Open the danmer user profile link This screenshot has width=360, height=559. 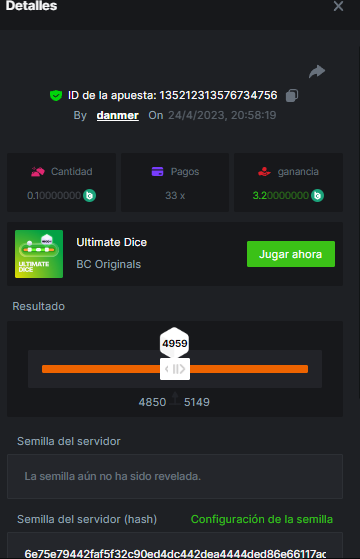point(118,115)
